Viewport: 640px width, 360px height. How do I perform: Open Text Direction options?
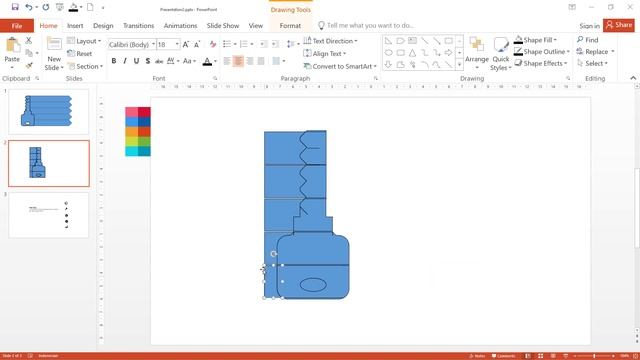pos(330,41)
